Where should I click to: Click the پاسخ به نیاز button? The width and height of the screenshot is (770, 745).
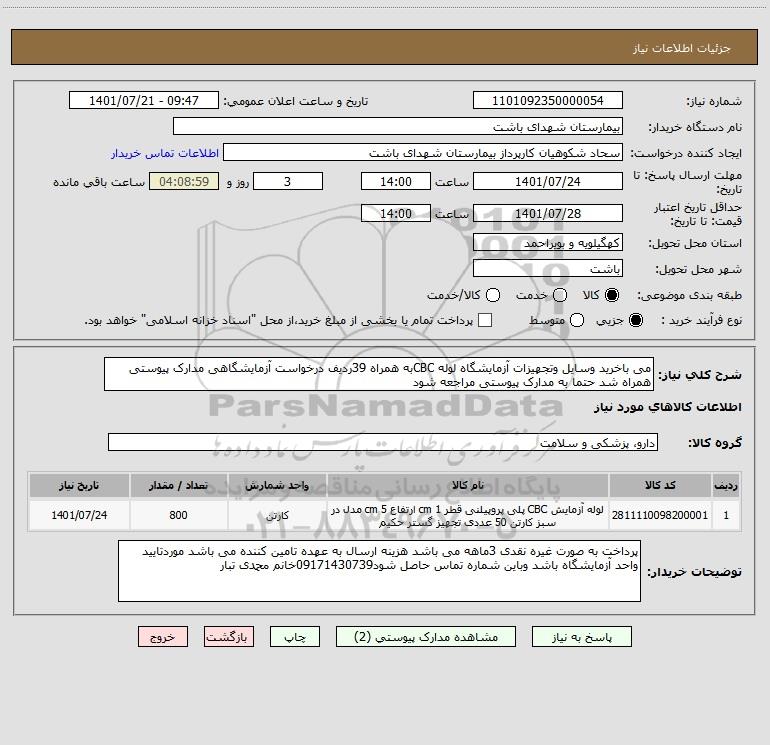(582, 637)
